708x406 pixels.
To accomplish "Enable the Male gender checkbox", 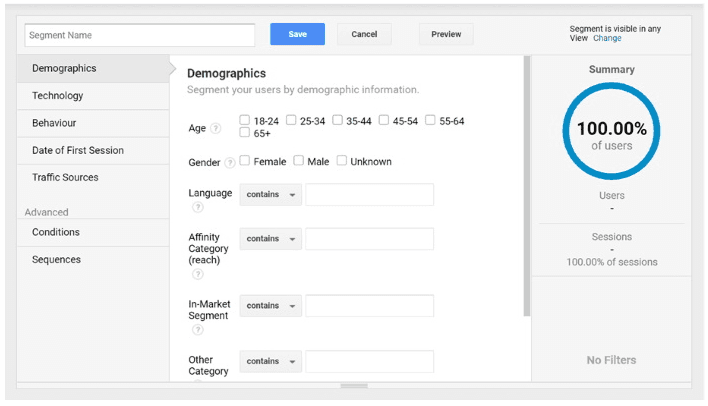I will 298,160.
